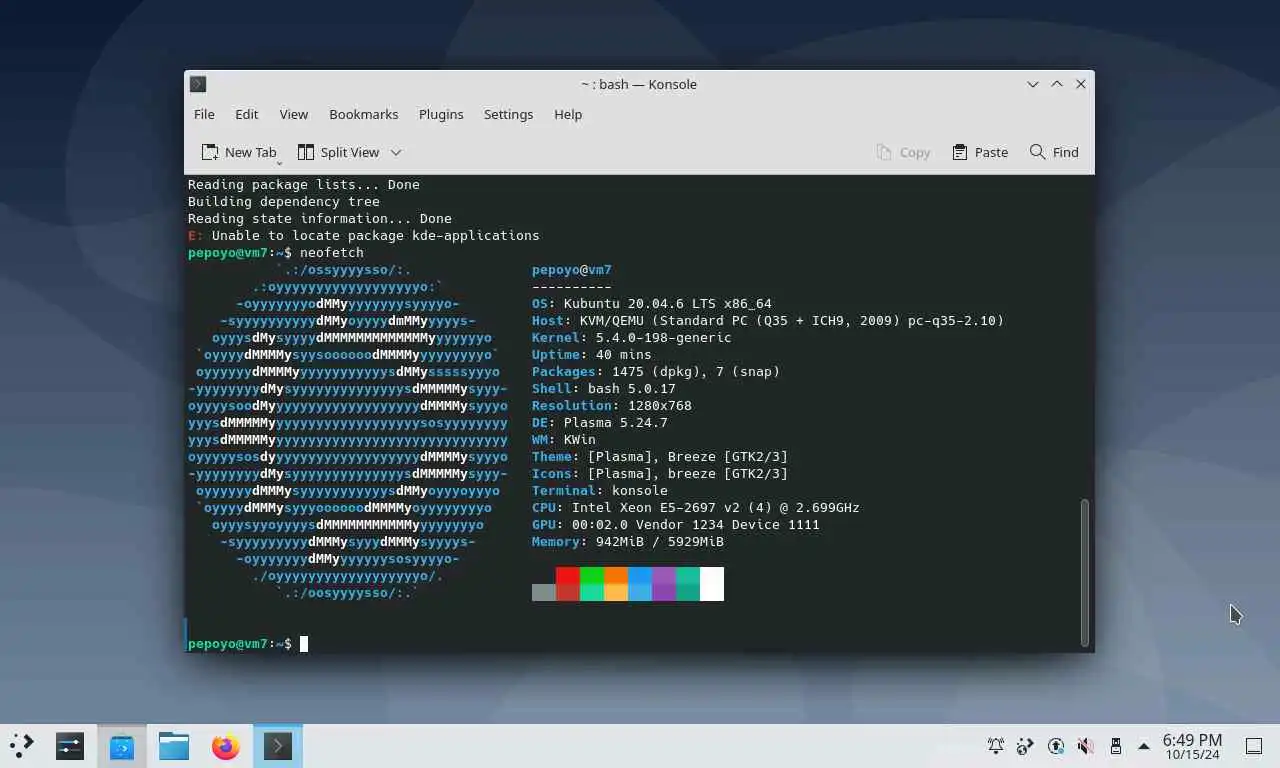Close the Konsole window

(1081, 84)
